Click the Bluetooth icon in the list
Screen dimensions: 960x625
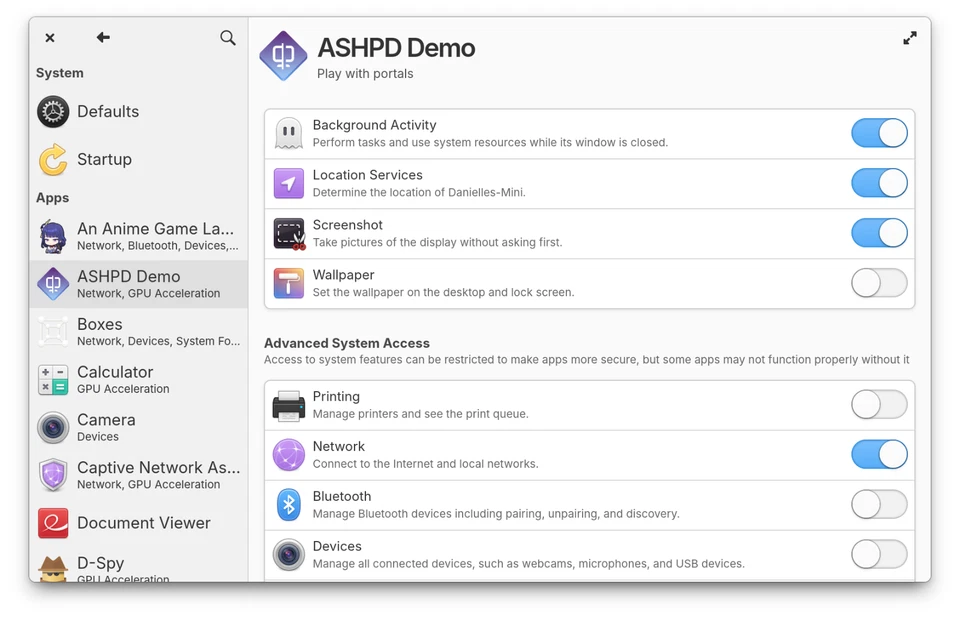point(289,505)
